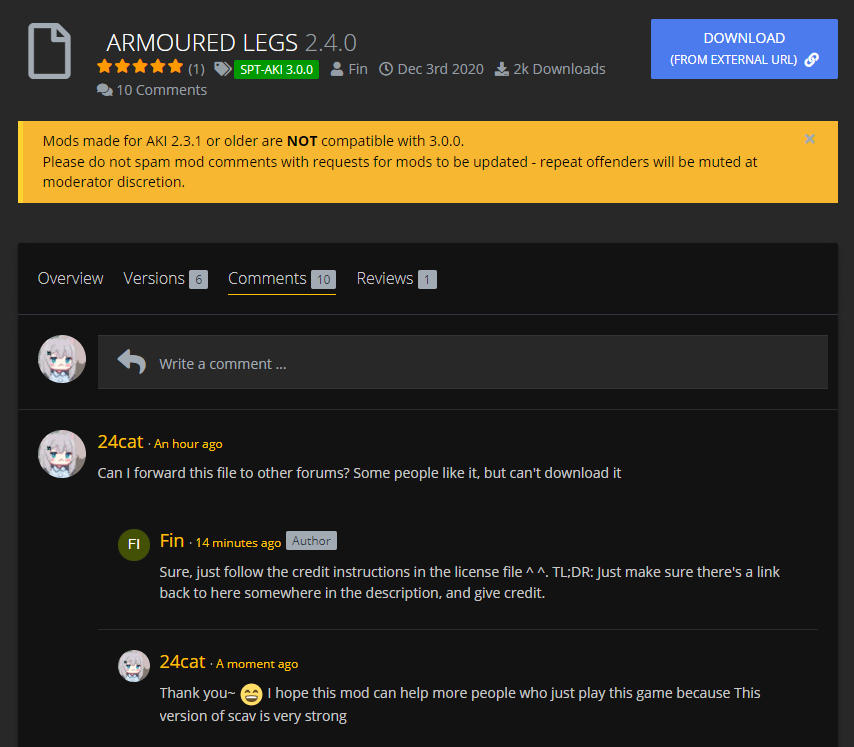Open author Fin's profile in header
Viewport: 854px width, 747px height.
358,69
